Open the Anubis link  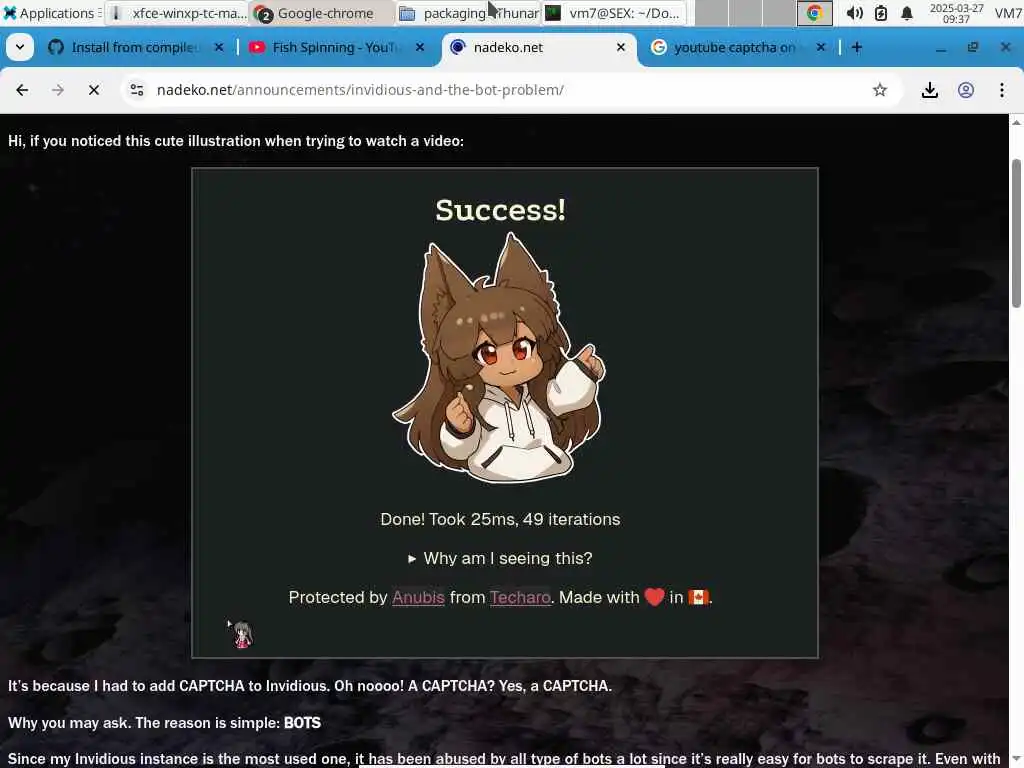pyautogui.click(x=418, y=598)
